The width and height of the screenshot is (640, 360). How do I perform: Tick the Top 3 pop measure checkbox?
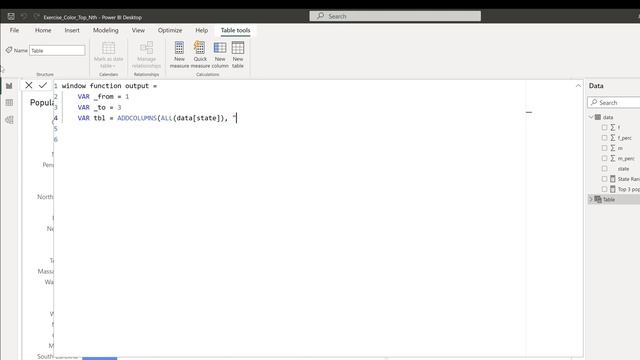[x=604, y=189]
